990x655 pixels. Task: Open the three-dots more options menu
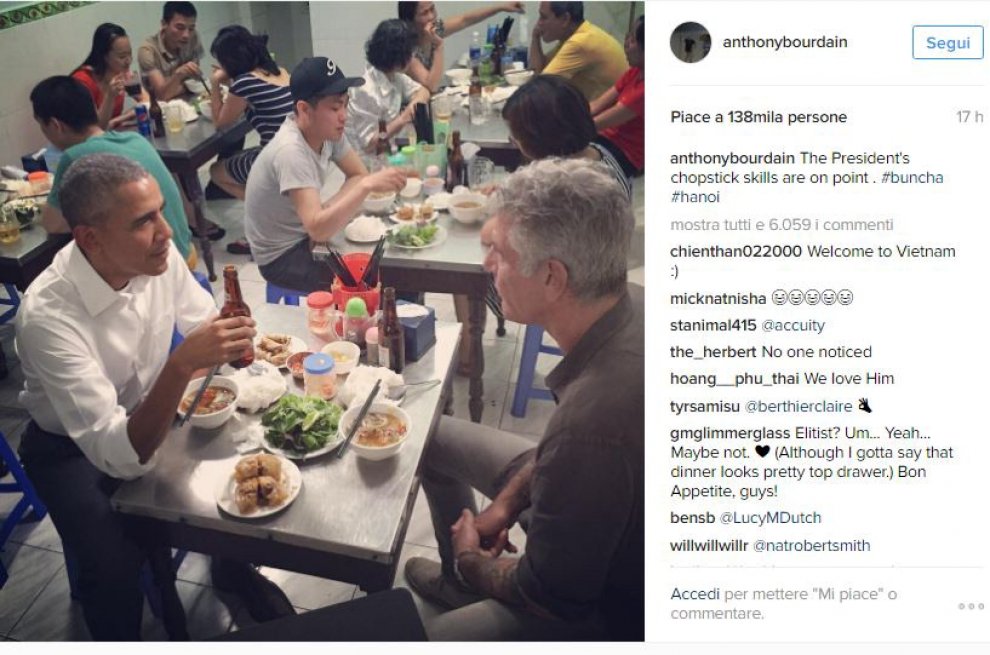point(970,606)
